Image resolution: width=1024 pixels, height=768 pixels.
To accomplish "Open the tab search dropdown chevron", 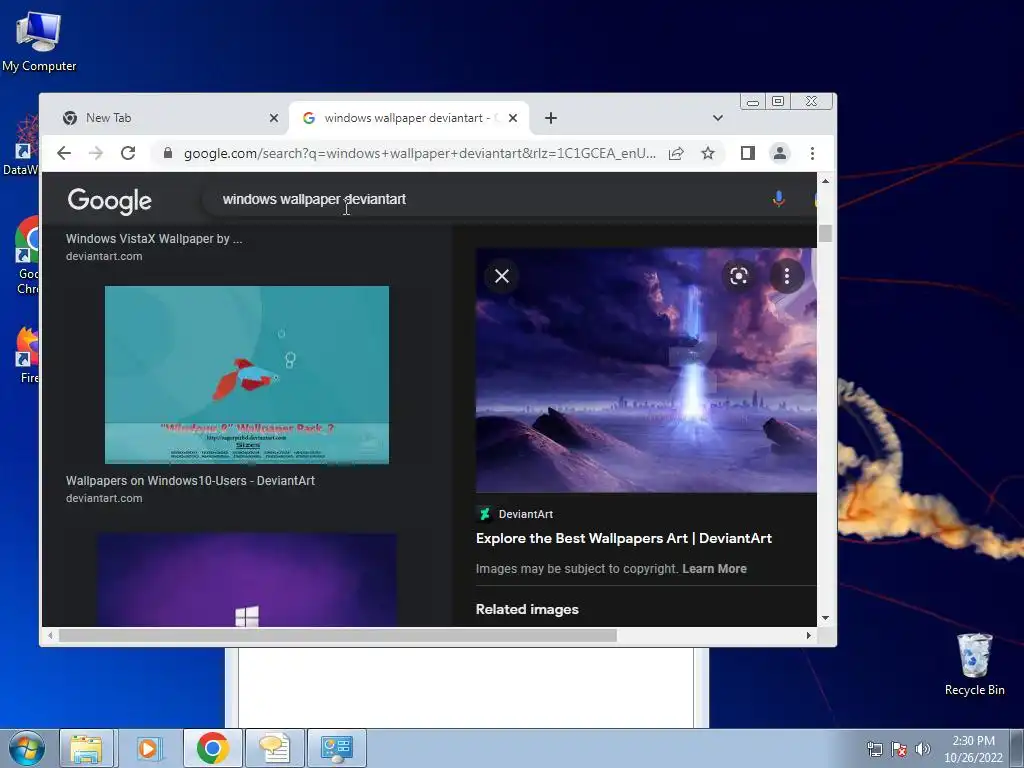I will coord(718,118).
